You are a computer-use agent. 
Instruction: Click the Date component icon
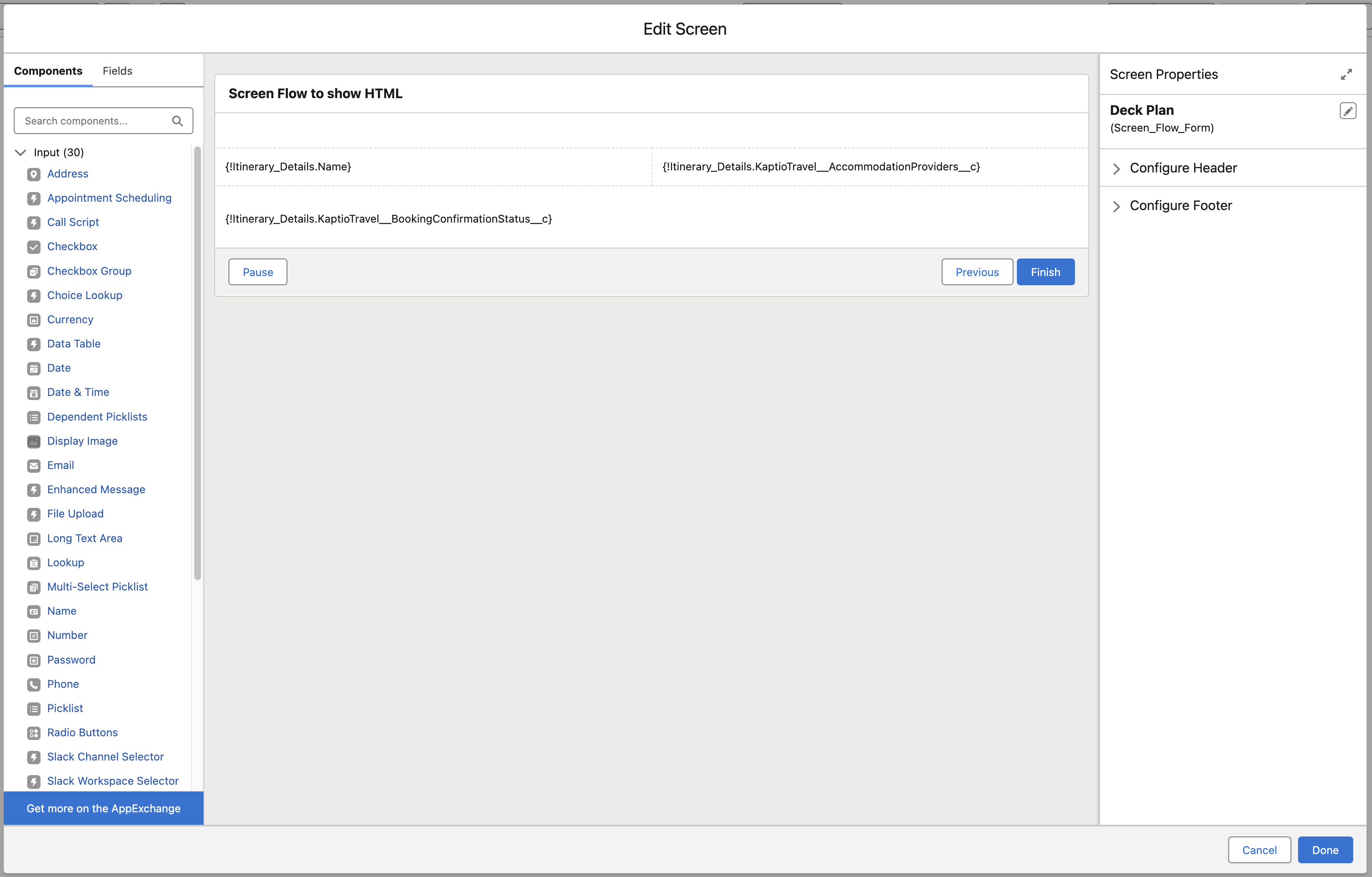pyautogui.click(x=33, y=368)
